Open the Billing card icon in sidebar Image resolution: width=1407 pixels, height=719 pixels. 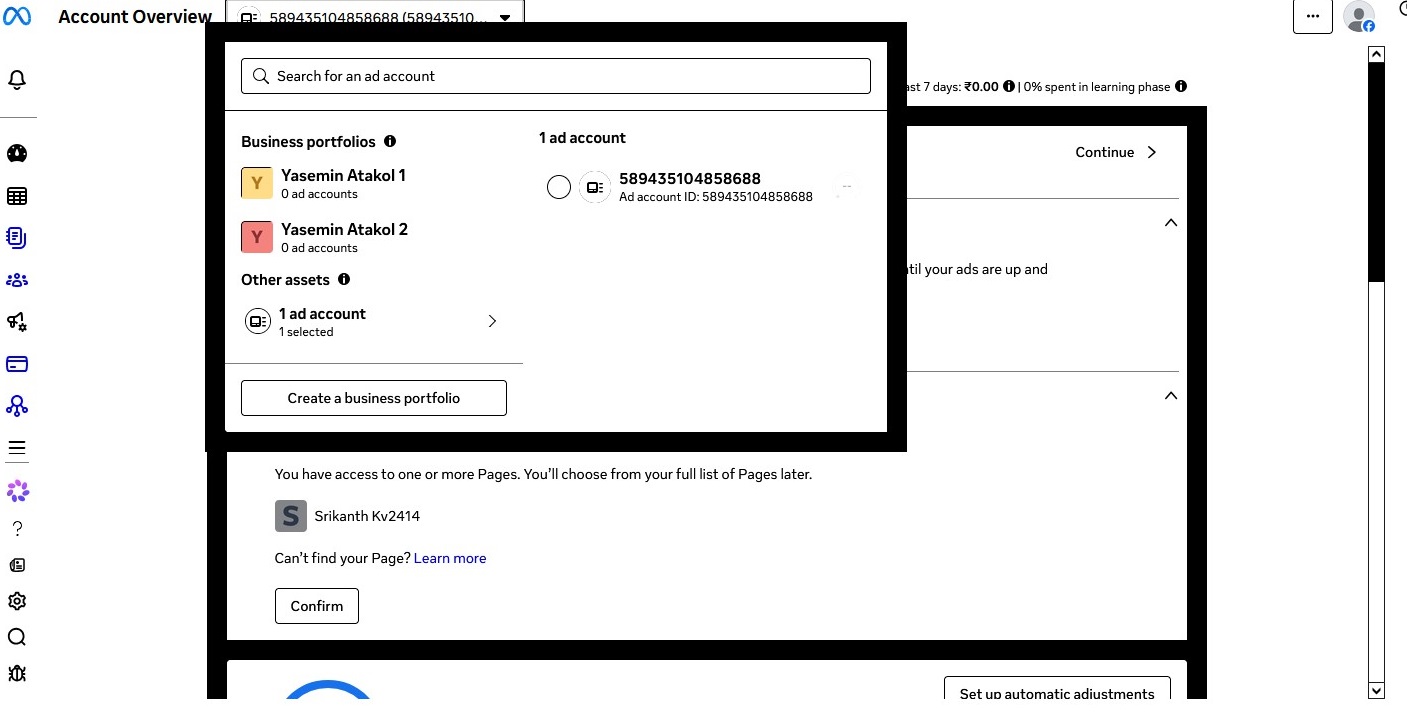(x=17, y=364)
